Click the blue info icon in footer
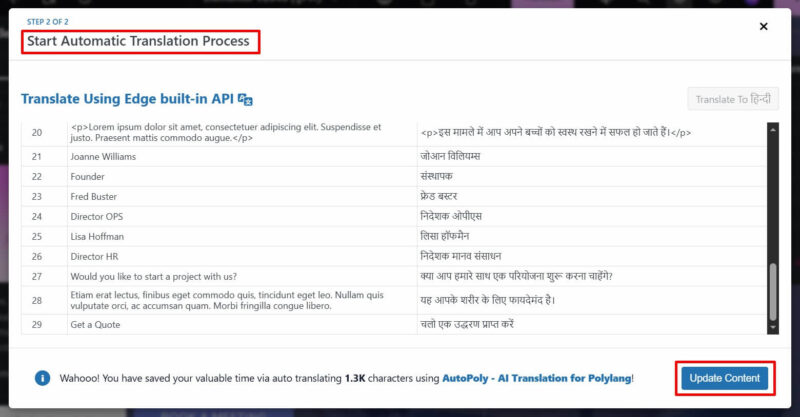 (x=42, y=378)
